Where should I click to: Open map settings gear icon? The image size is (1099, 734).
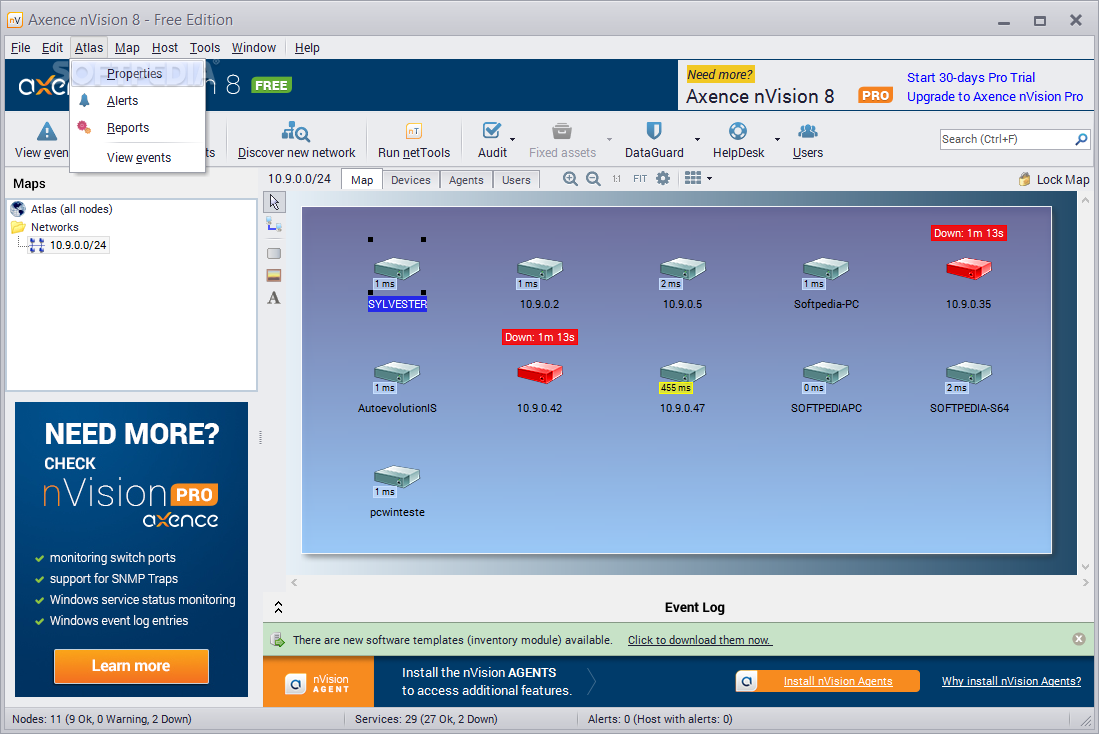click(x=663, y=179)
